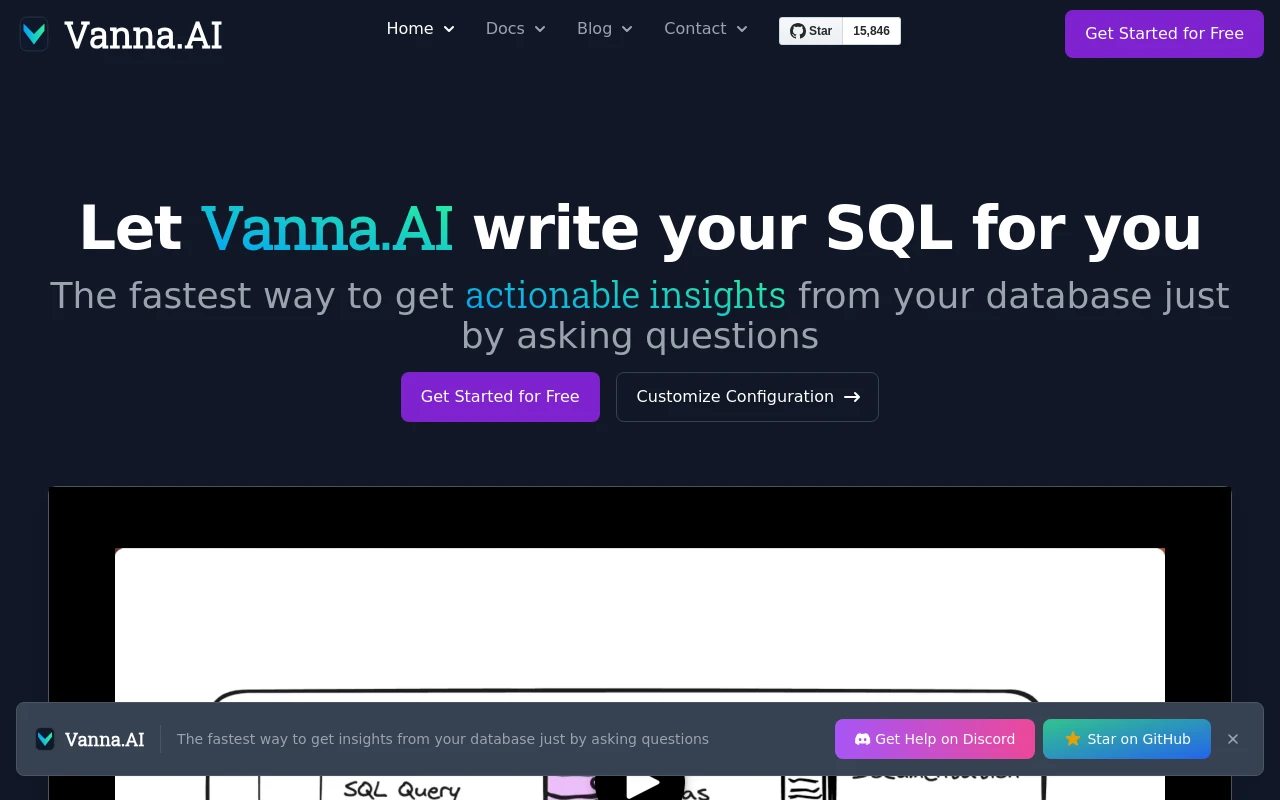Select the checkmark logo next to Vanna.AI wordmark

(x=34, y=34)
